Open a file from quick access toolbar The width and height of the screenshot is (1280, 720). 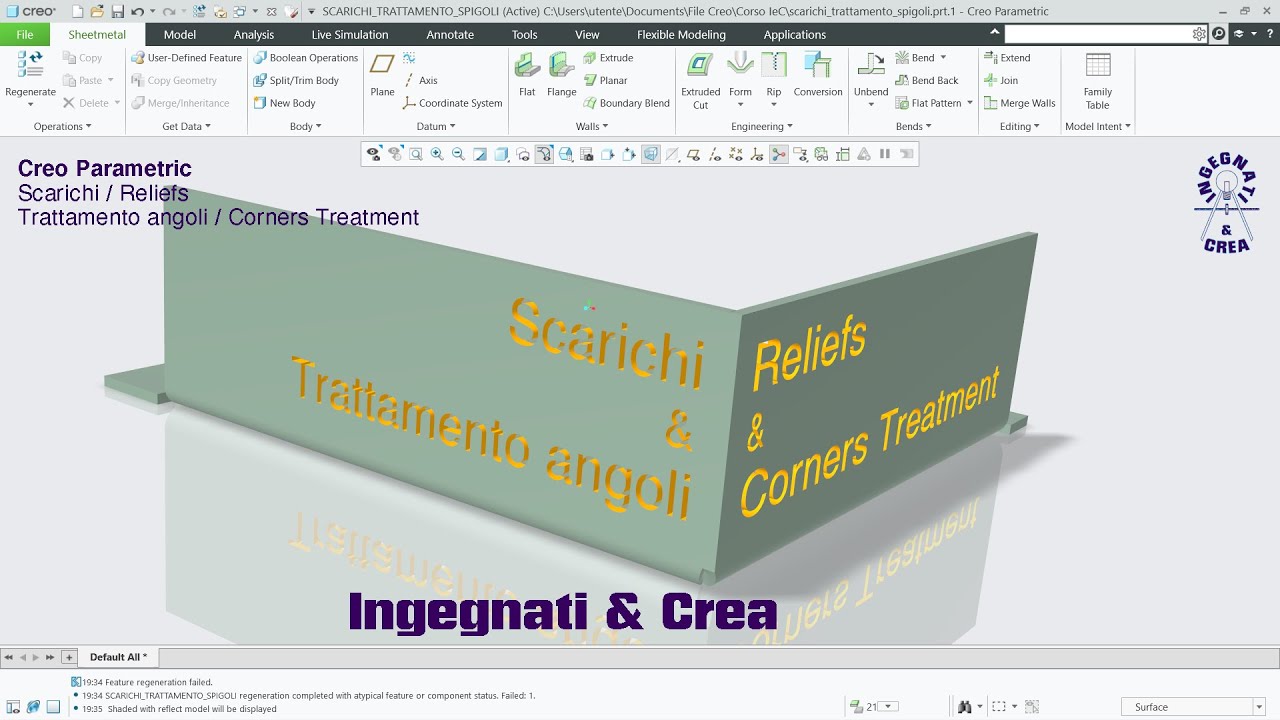(97, 11)
